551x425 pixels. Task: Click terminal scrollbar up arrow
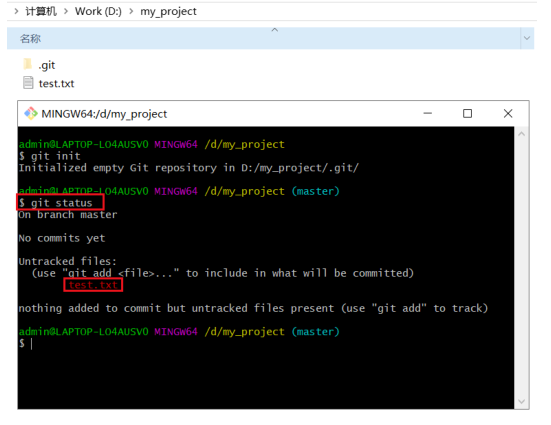[x=521, y=134]
